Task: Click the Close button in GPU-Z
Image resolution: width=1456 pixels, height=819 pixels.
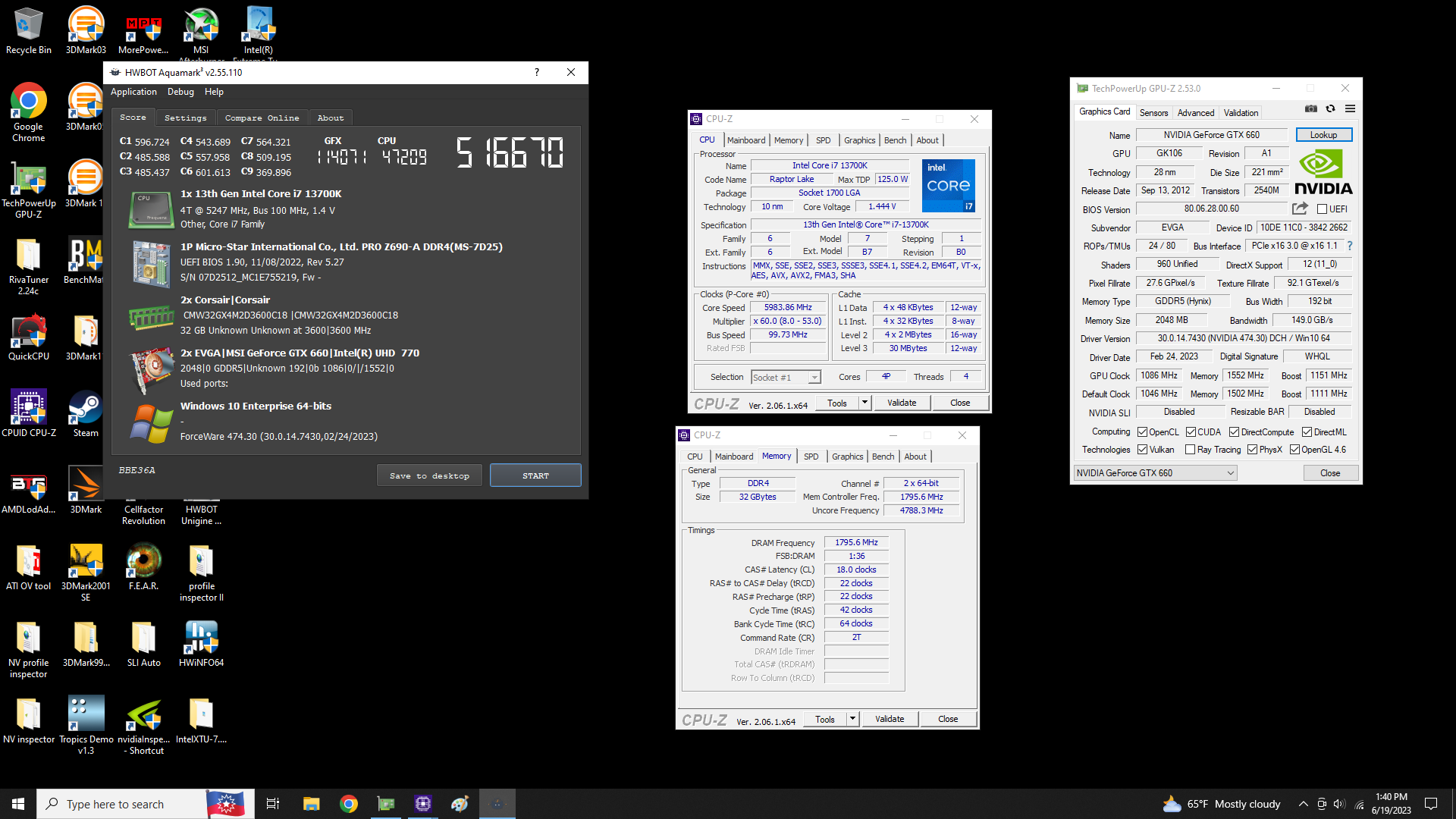Action: click(x=1330, y=473)
